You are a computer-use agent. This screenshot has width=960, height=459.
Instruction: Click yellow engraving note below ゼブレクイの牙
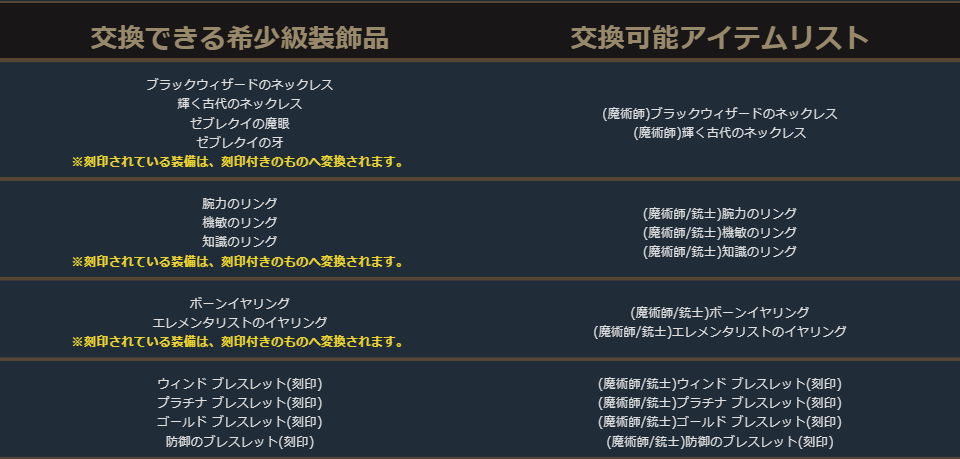(x=239, y=161)
